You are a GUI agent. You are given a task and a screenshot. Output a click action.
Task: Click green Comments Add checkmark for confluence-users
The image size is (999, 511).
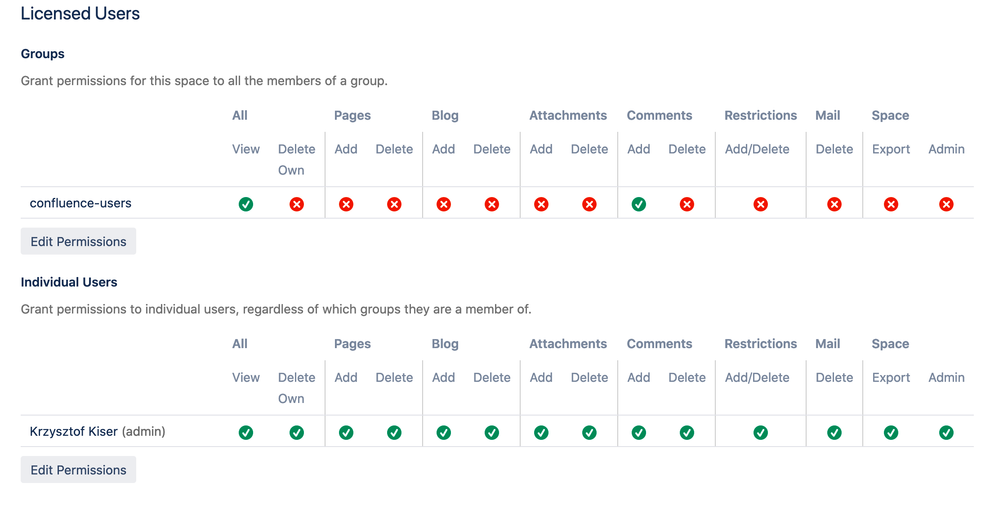[x=638, y=204]
